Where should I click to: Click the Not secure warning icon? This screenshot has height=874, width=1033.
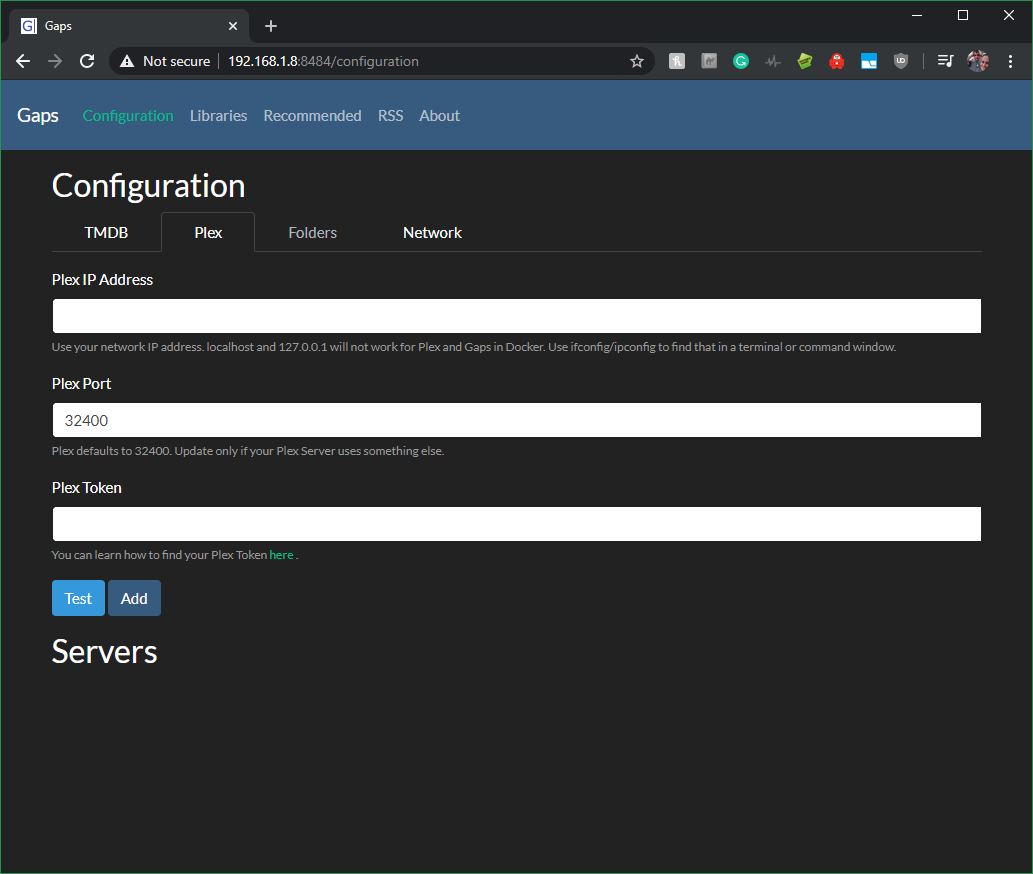pos(127,61)
